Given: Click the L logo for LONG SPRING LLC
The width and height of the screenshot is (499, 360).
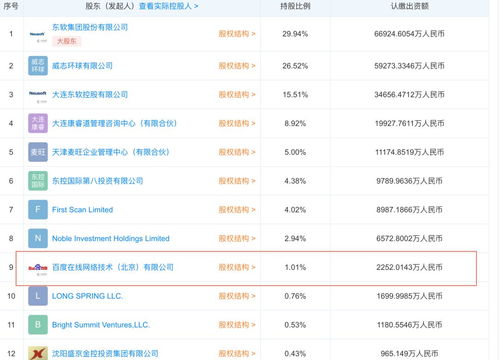Looking at the screenshot, I should [x=38, y=296].
